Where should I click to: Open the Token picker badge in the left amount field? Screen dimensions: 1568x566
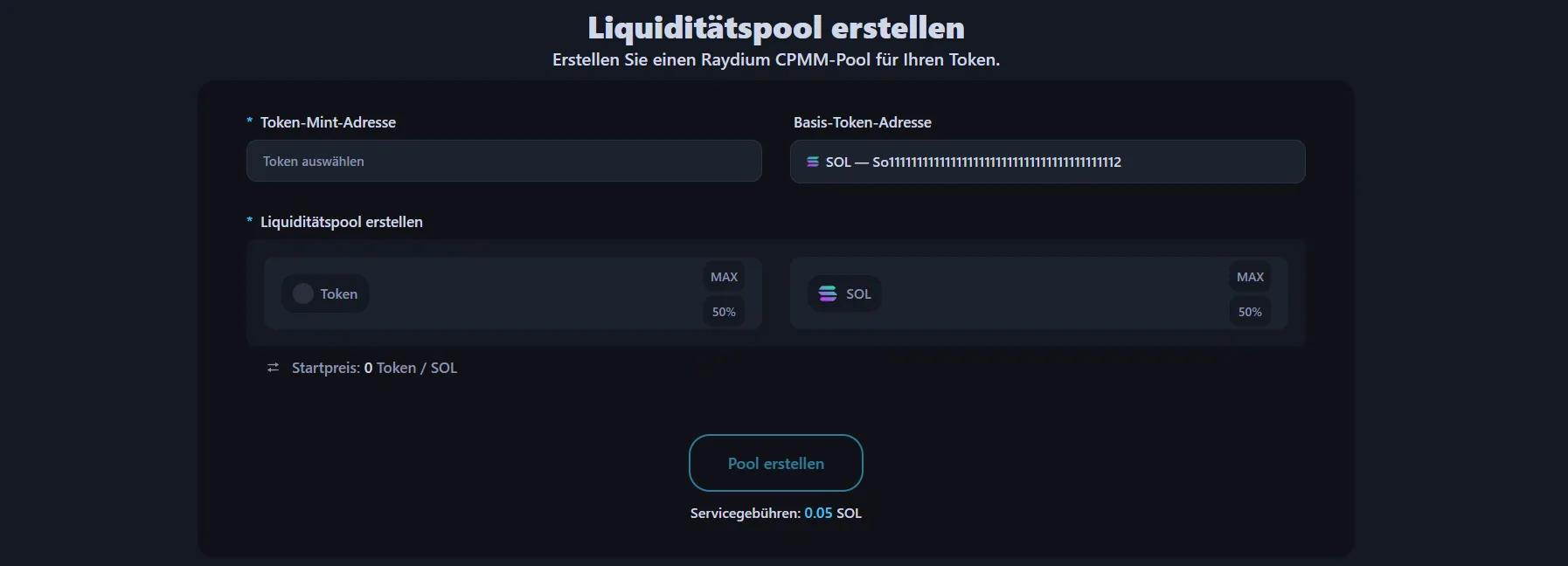(325, 293)
